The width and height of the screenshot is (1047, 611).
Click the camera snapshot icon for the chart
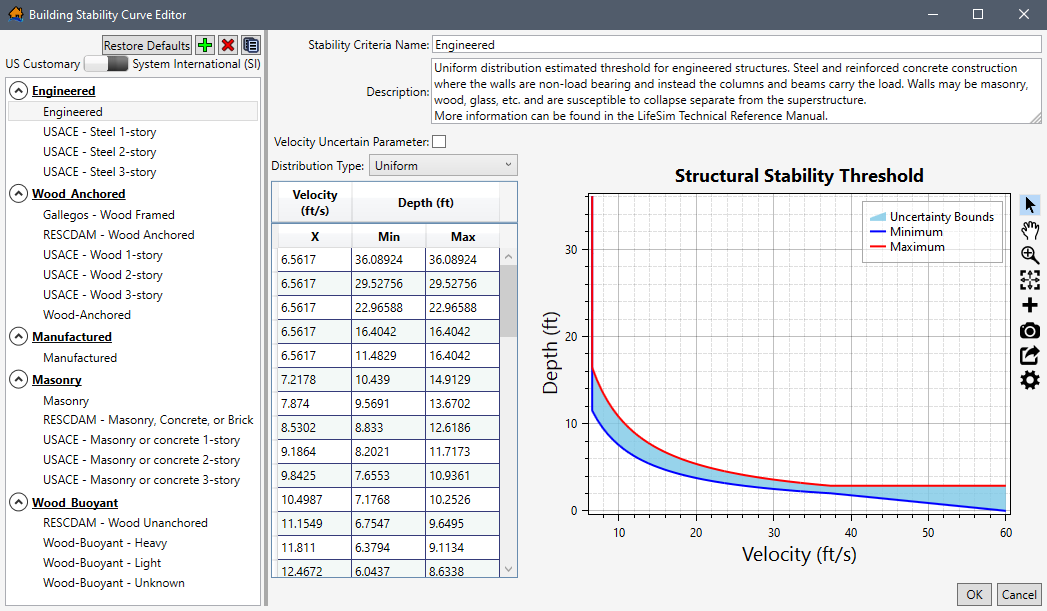tap(1030, 330)
